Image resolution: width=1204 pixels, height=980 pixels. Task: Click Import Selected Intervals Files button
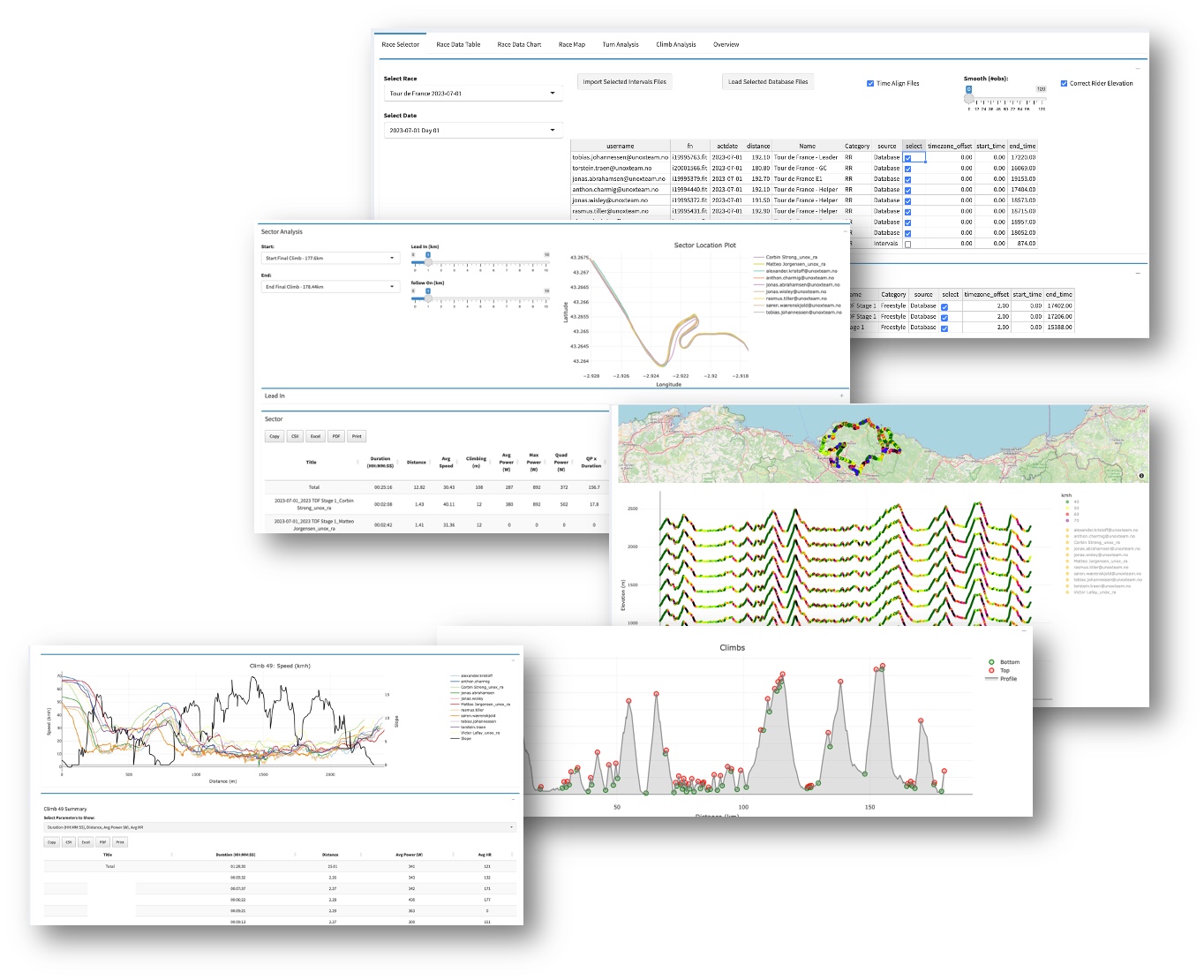pos(624,82)
